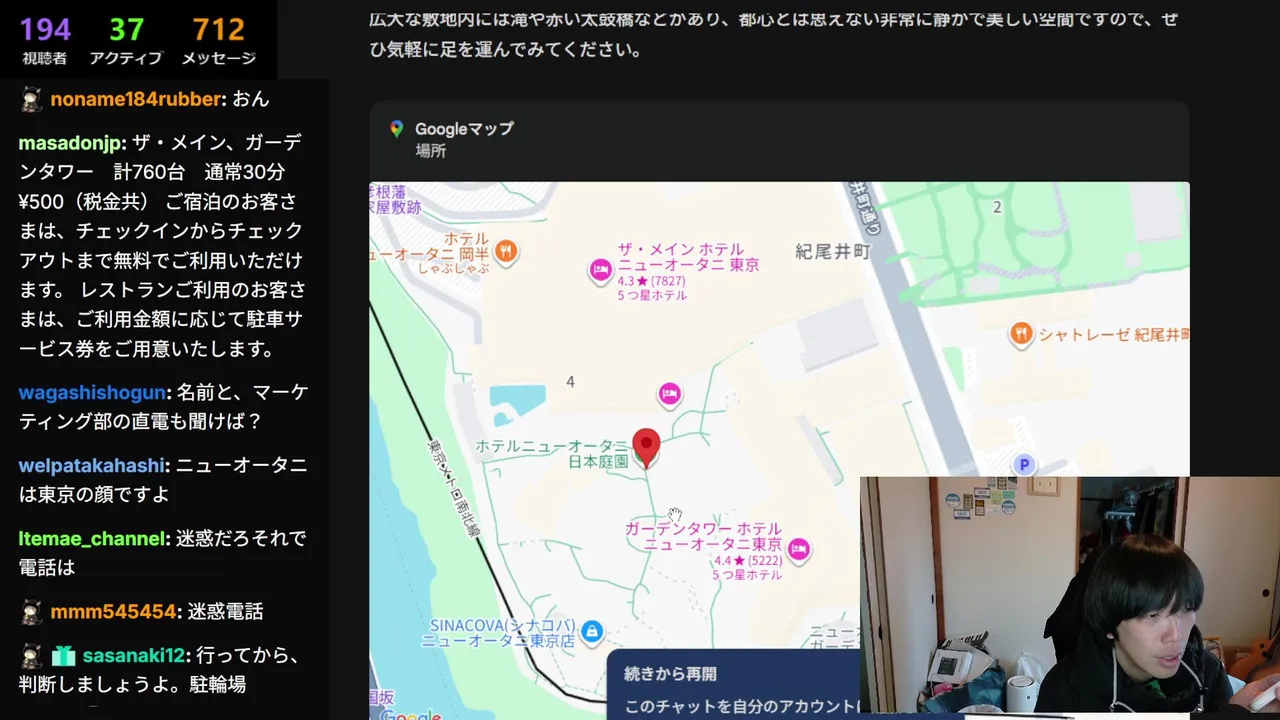The width and height of the screenshot is (1280, 720).
Task: Click the webcam overlay video
Action: pyautogui.click(x=1070, y=594)
